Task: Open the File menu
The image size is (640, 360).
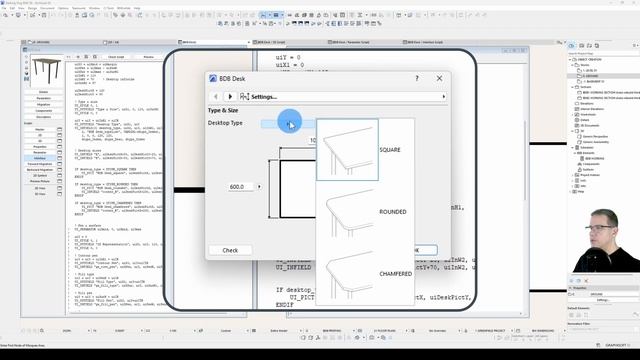Action: 4,8
